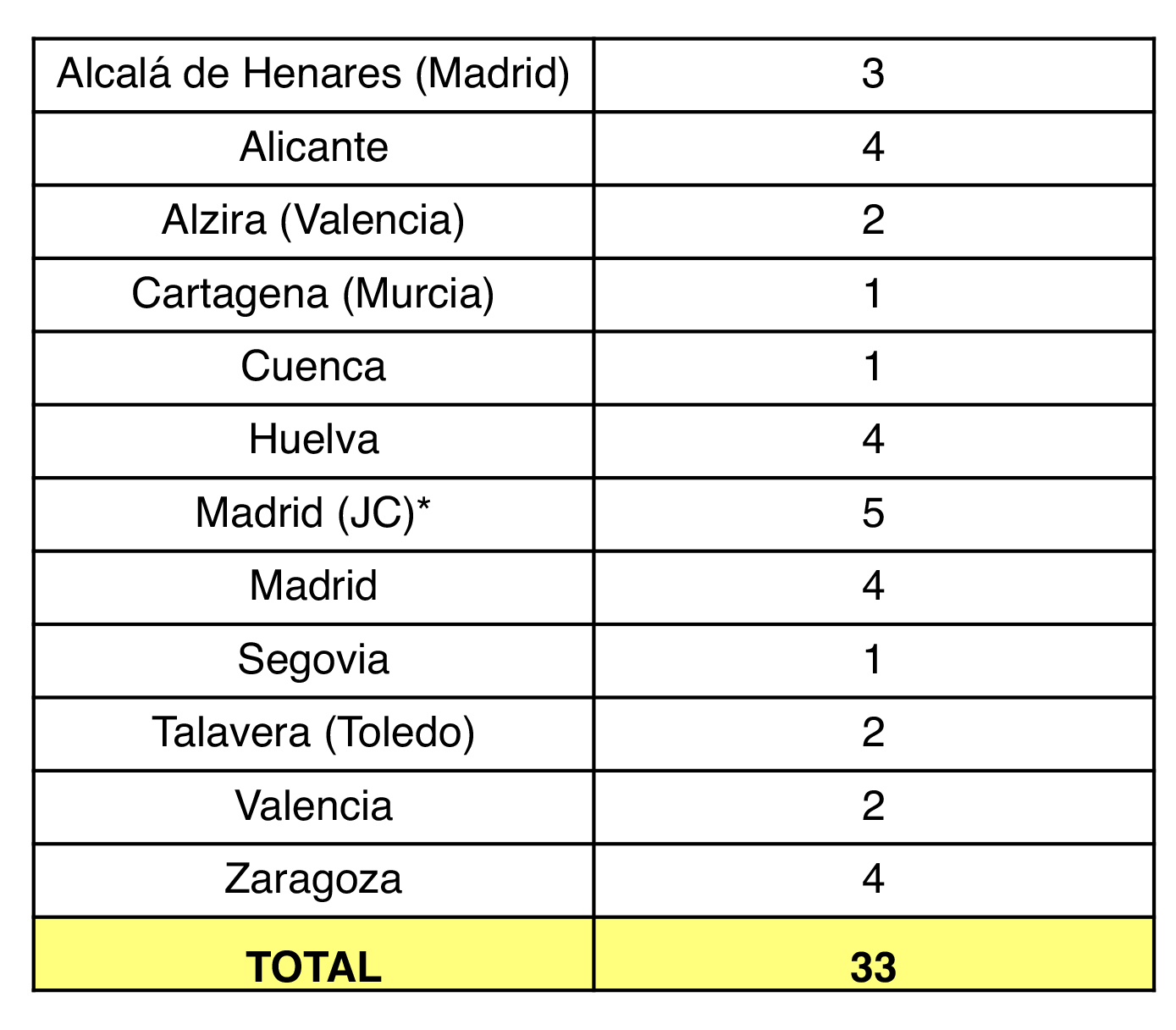Click the Cartagena (Murcia) cell
The height and width of the screenshot is (1030, 1176).
pos(313,295)
